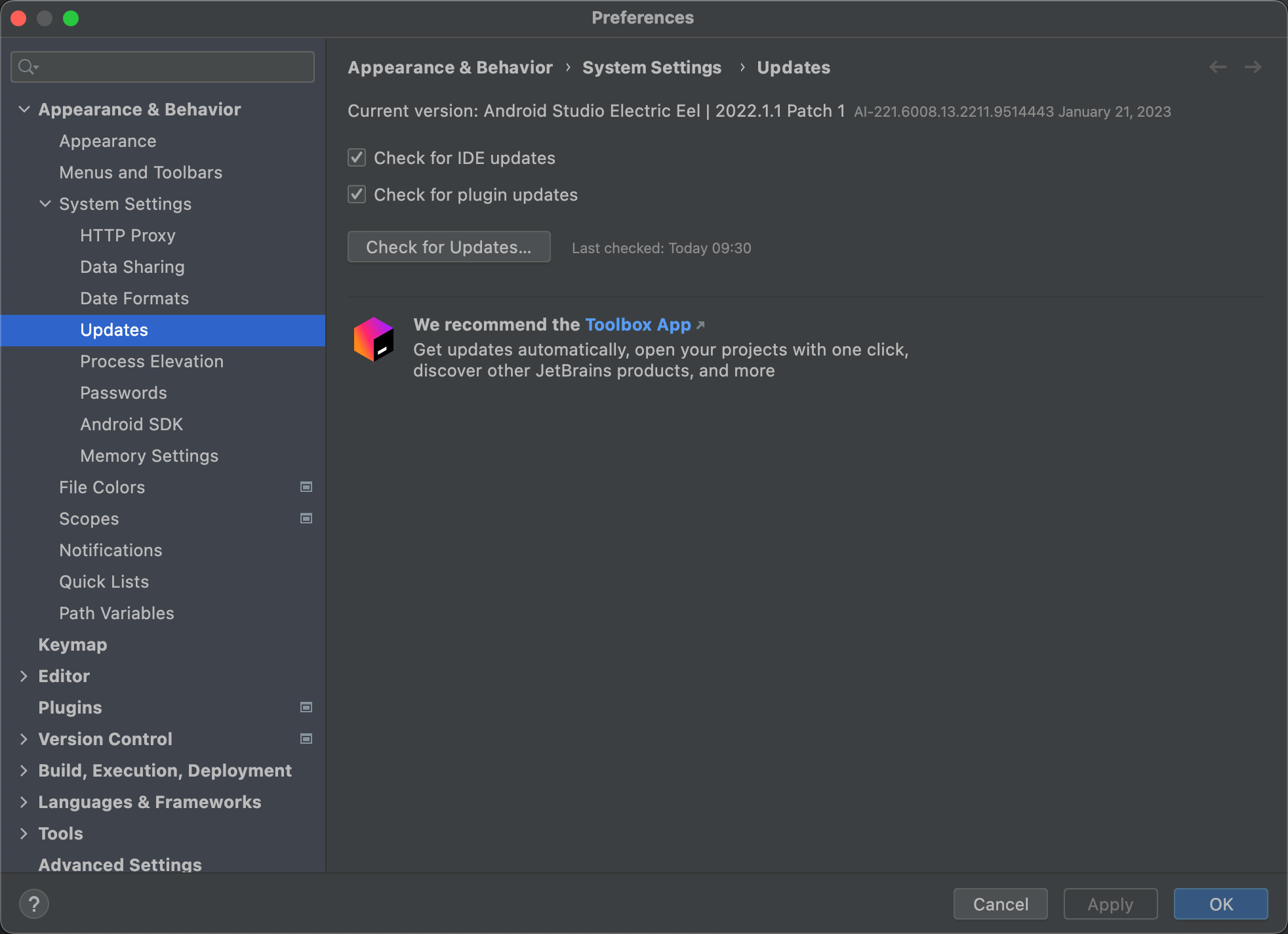1288x934 pixels.
Task: Click the back navigation arrow icon
Action: point(1218,67)
